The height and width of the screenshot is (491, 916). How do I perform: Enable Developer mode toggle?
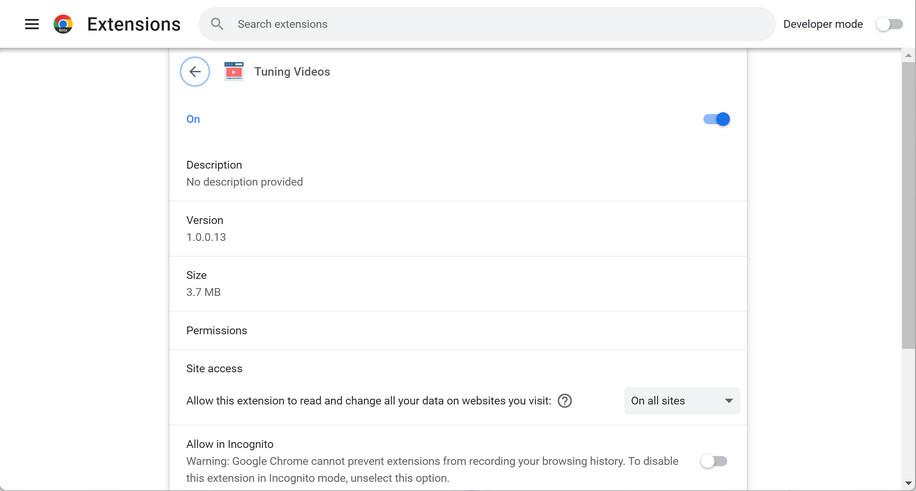click(x=889, y=24)
